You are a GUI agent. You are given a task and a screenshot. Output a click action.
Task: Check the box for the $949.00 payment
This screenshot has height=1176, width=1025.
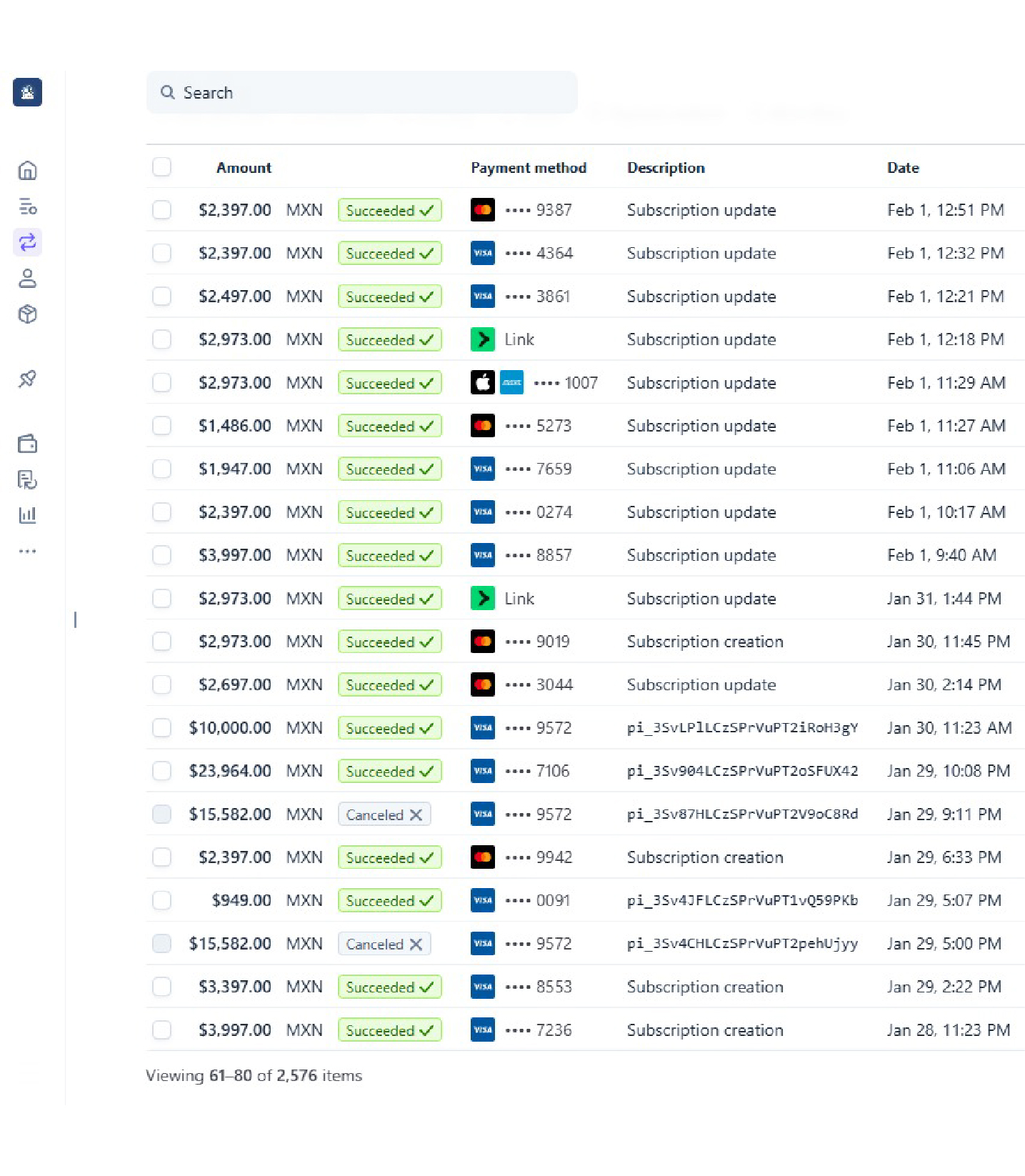(162, 900)
